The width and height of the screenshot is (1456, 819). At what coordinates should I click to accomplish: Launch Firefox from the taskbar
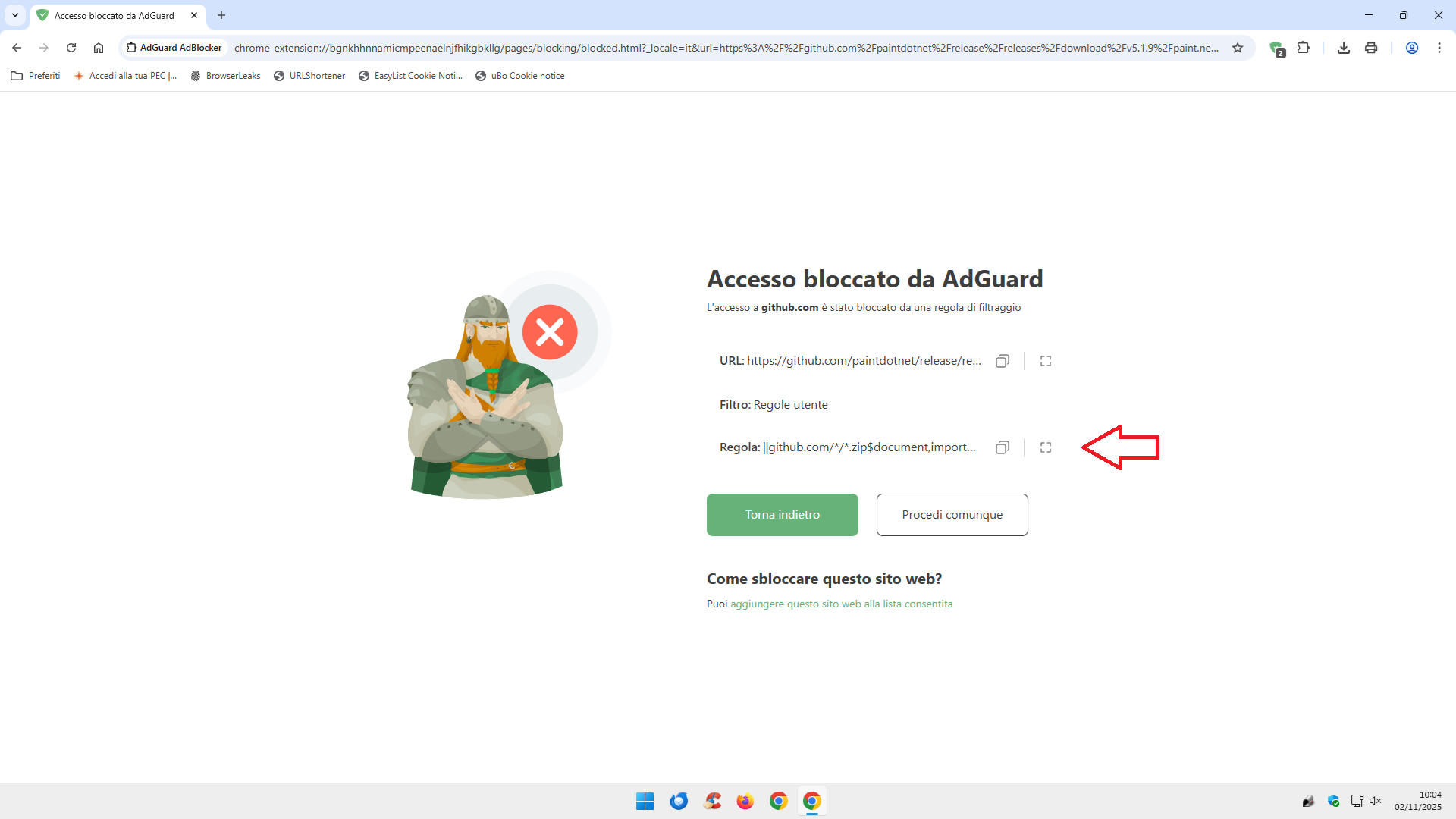tap(745, 801)
